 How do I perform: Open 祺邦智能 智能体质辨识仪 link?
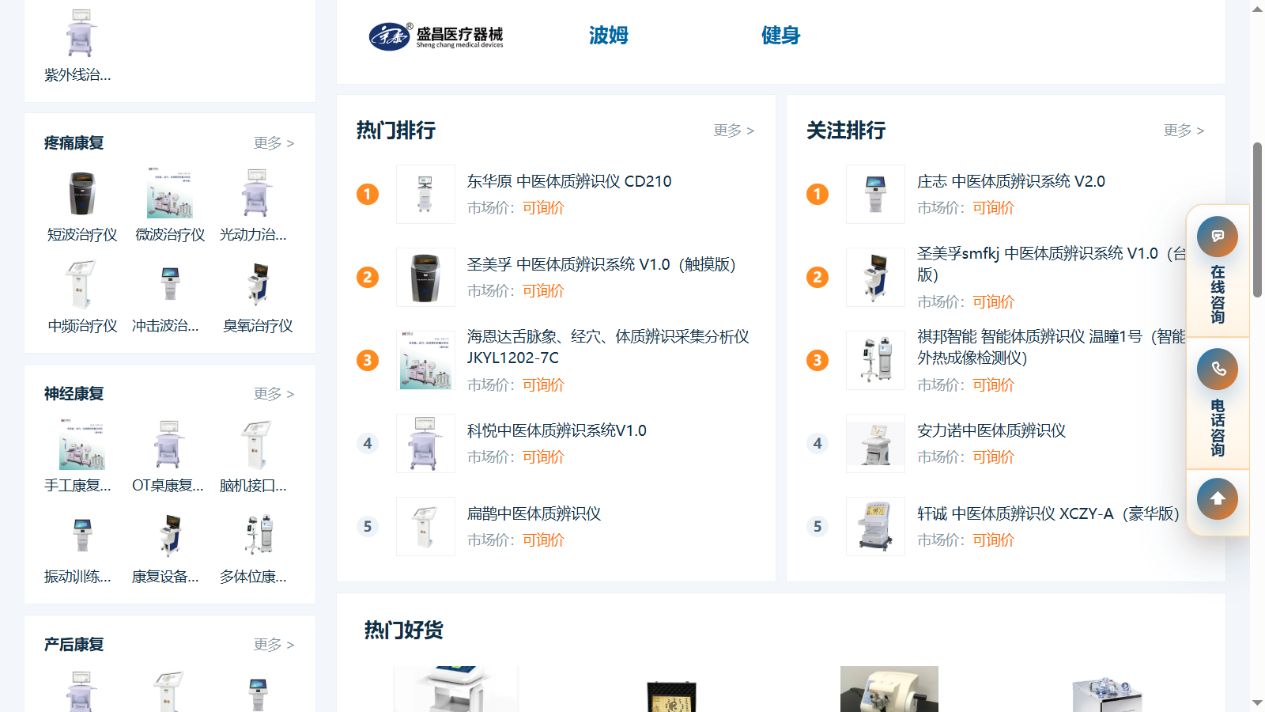(1051, 347)
